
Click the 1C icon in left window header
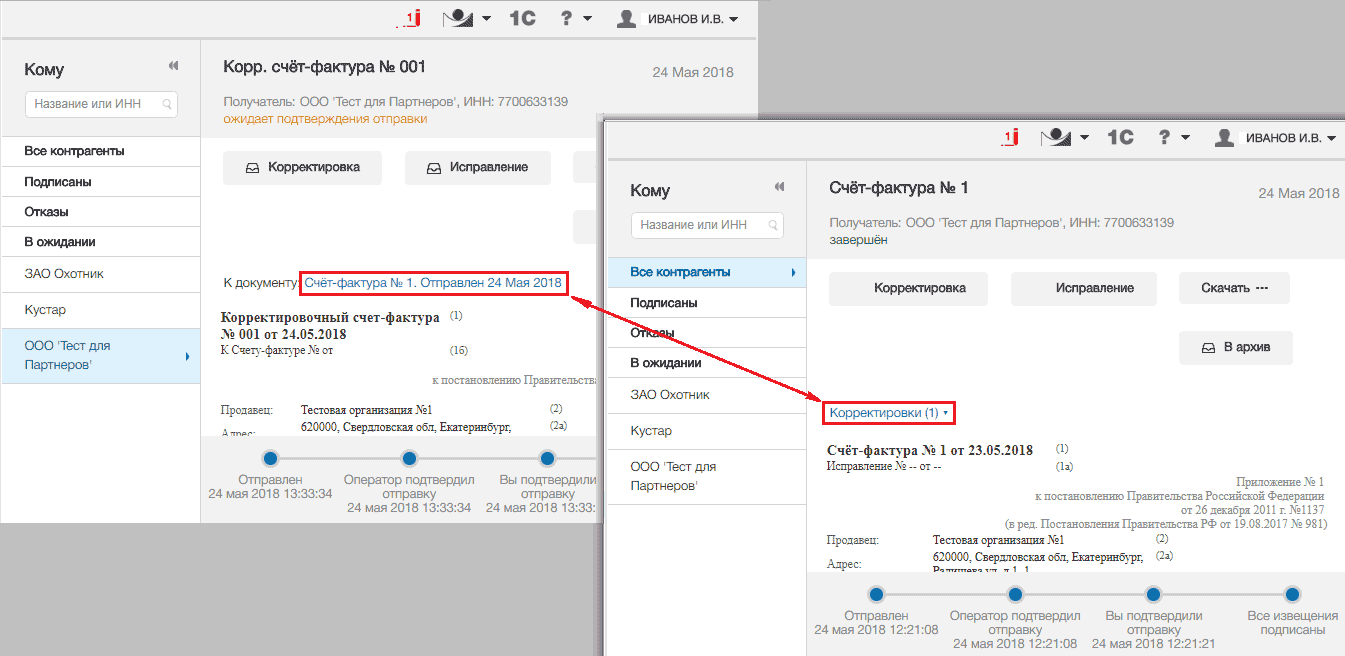click(x=523, y=18)
